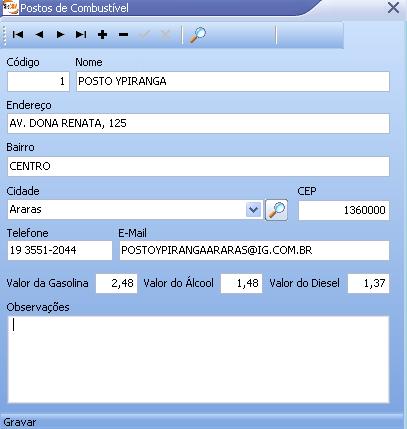This screenshot has height=429, width=407.
Task: Add a new record with plus icon
Action: pos(102,34)
